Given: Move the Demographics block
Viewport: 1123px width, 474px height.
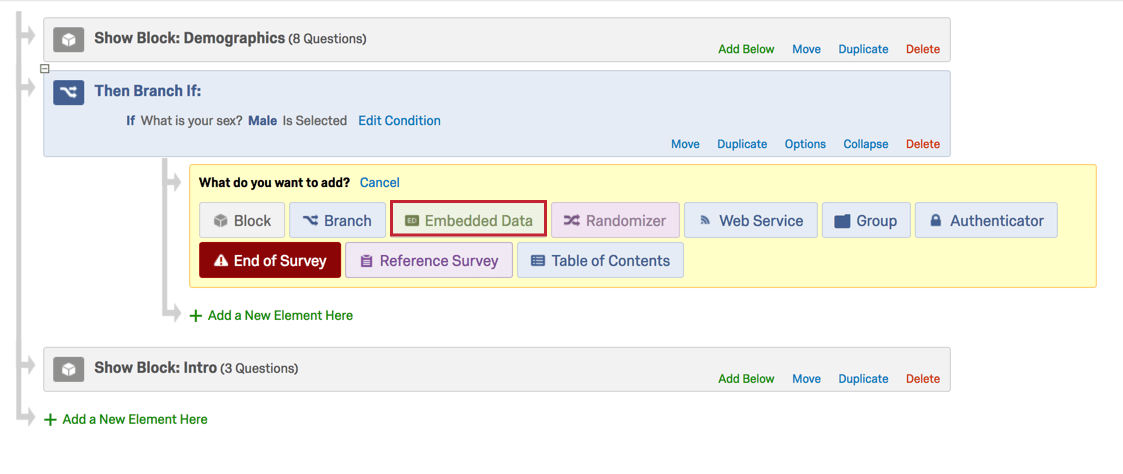Looking at the screenshot, I should click(806, 49).
